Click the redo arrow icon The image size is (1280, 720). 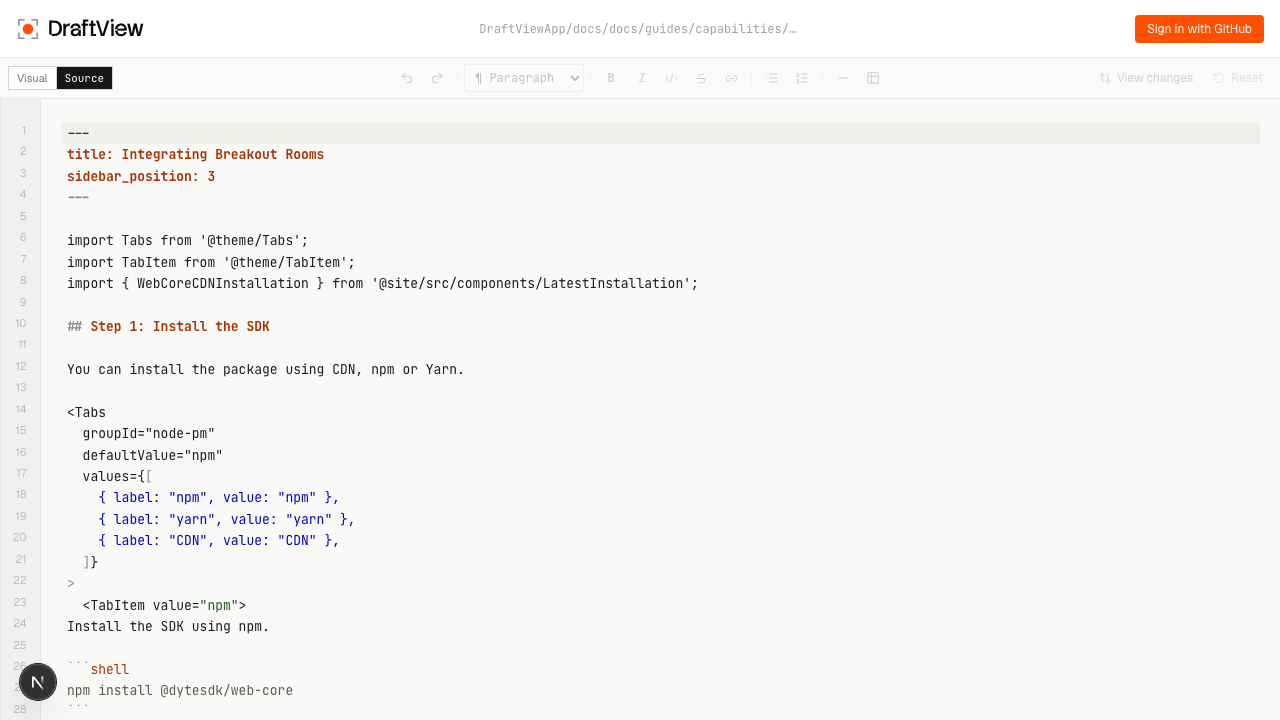point(437,78)
